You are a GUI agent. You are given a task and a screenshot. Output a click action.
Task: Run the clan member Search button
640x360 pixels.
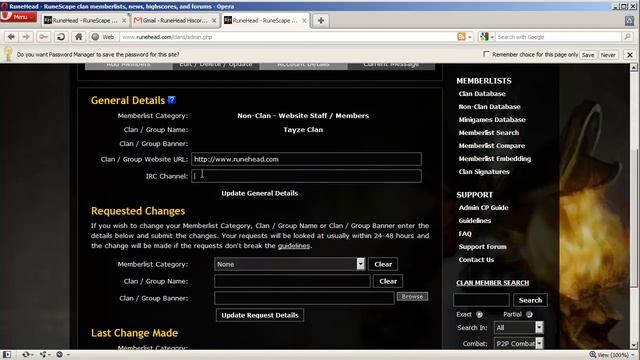pos(530,300)
